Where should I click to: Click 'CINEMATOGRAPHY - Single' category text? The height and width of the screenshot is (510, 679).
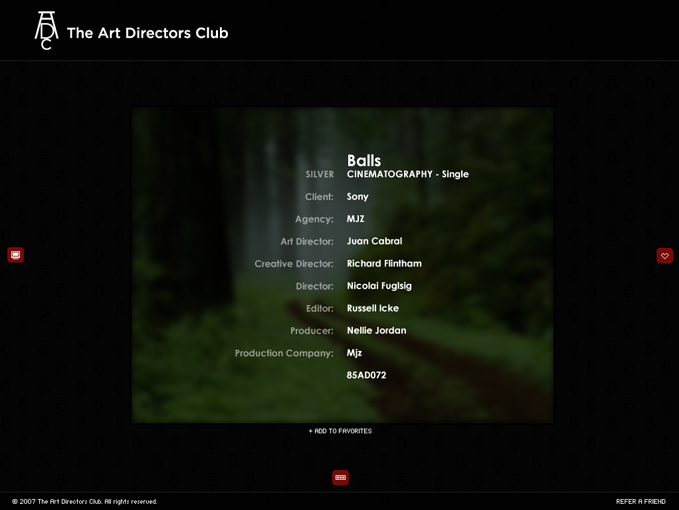[407, 174]
